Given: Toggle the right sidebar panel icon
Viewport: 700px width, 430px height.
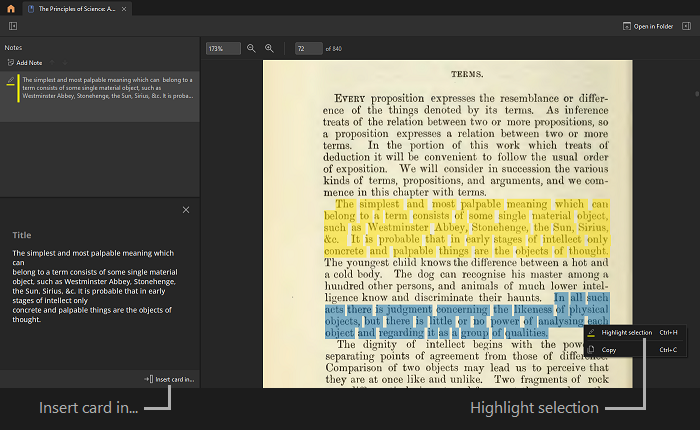Looking at the screenshot, I should point(687,26).
